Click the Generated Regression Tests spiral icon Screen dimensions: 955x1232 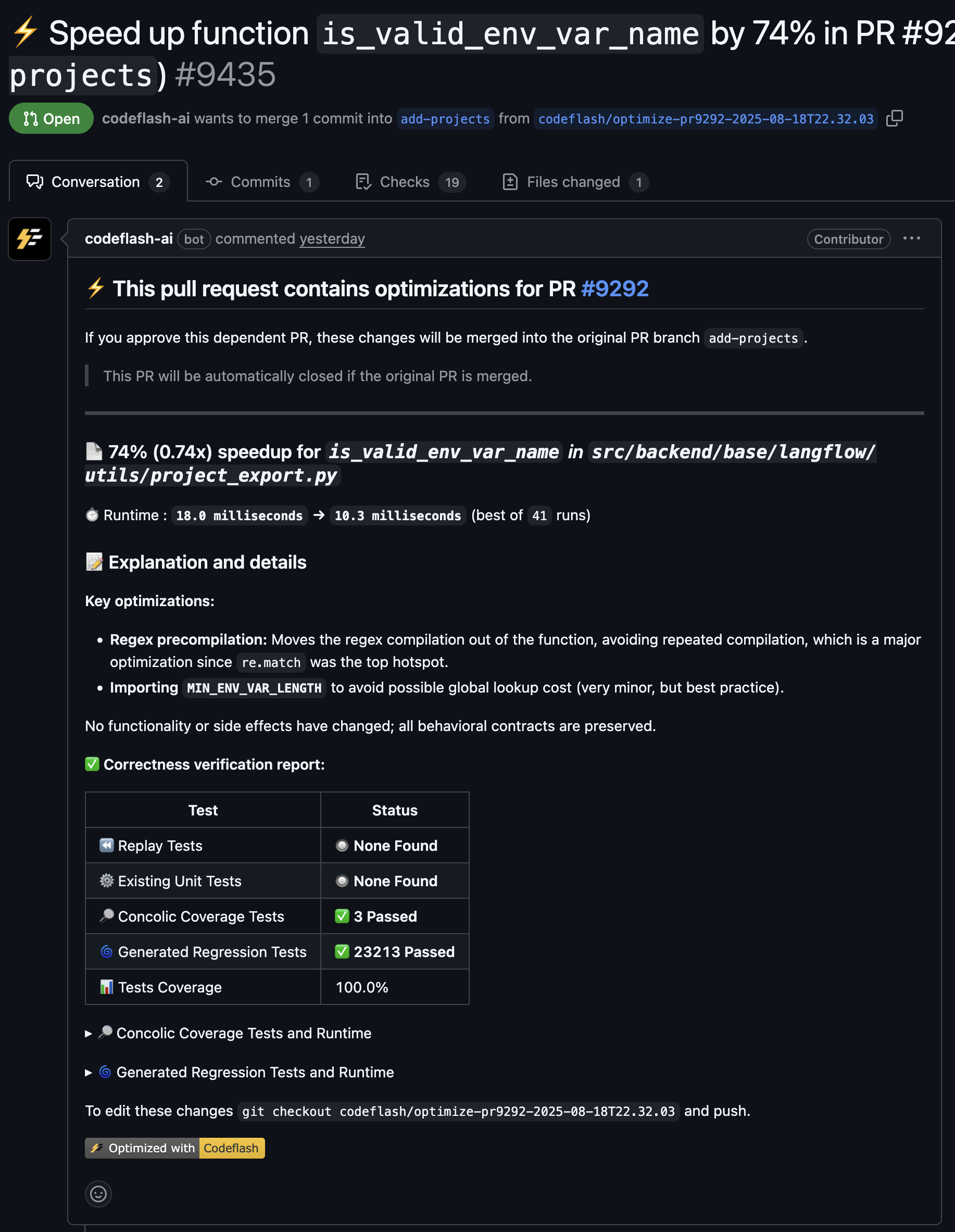107,952
